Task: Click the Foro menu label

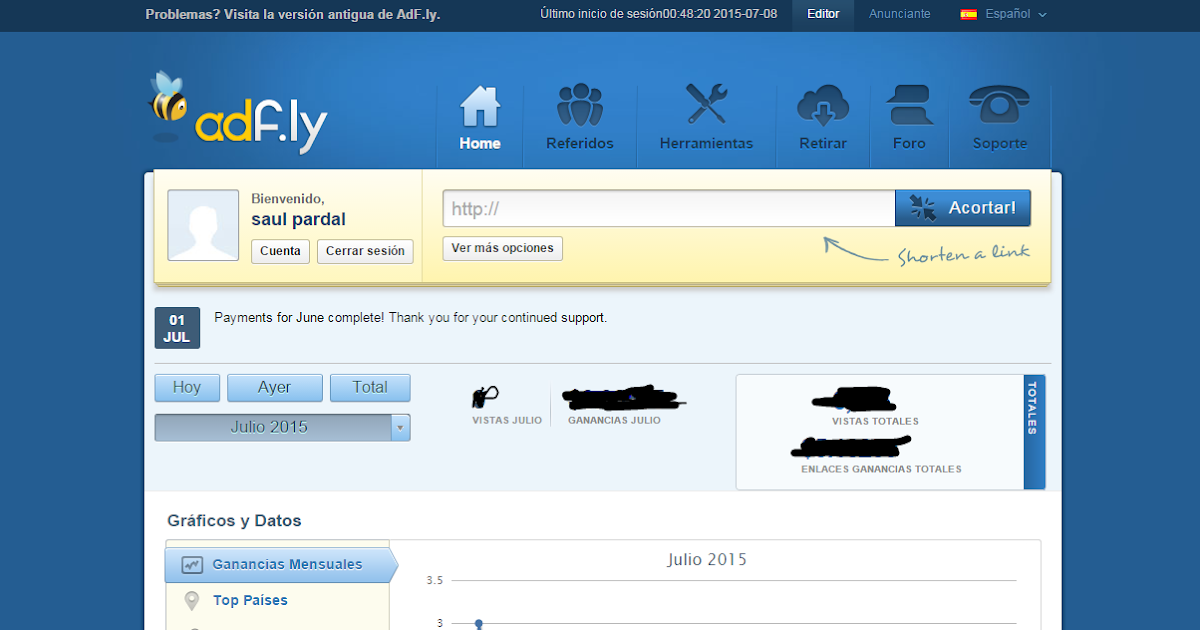Action: (909, 143)
